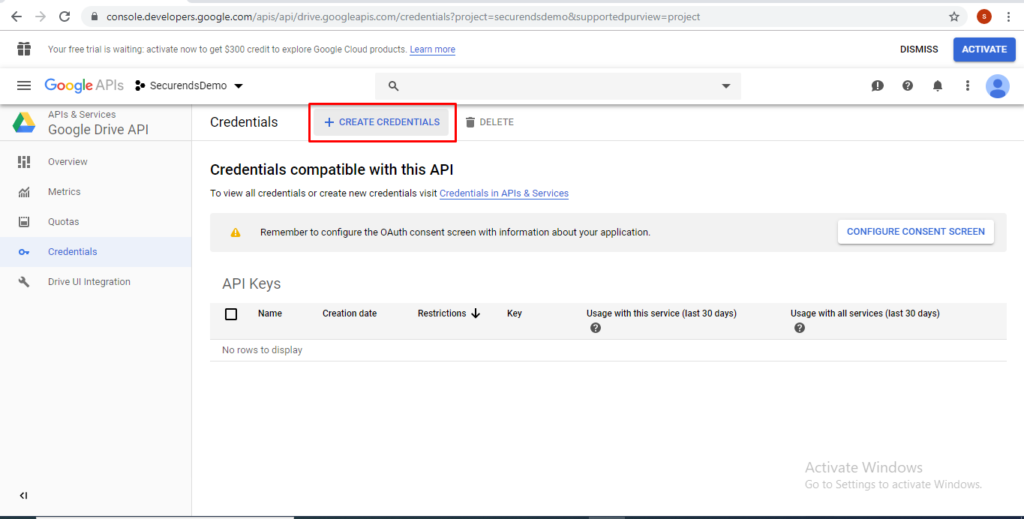Image resolution: width=1024 pixels, height=519 pixels.
Task: Open the notifications bell
Action: pyautogui.click(x=938, y=86)
